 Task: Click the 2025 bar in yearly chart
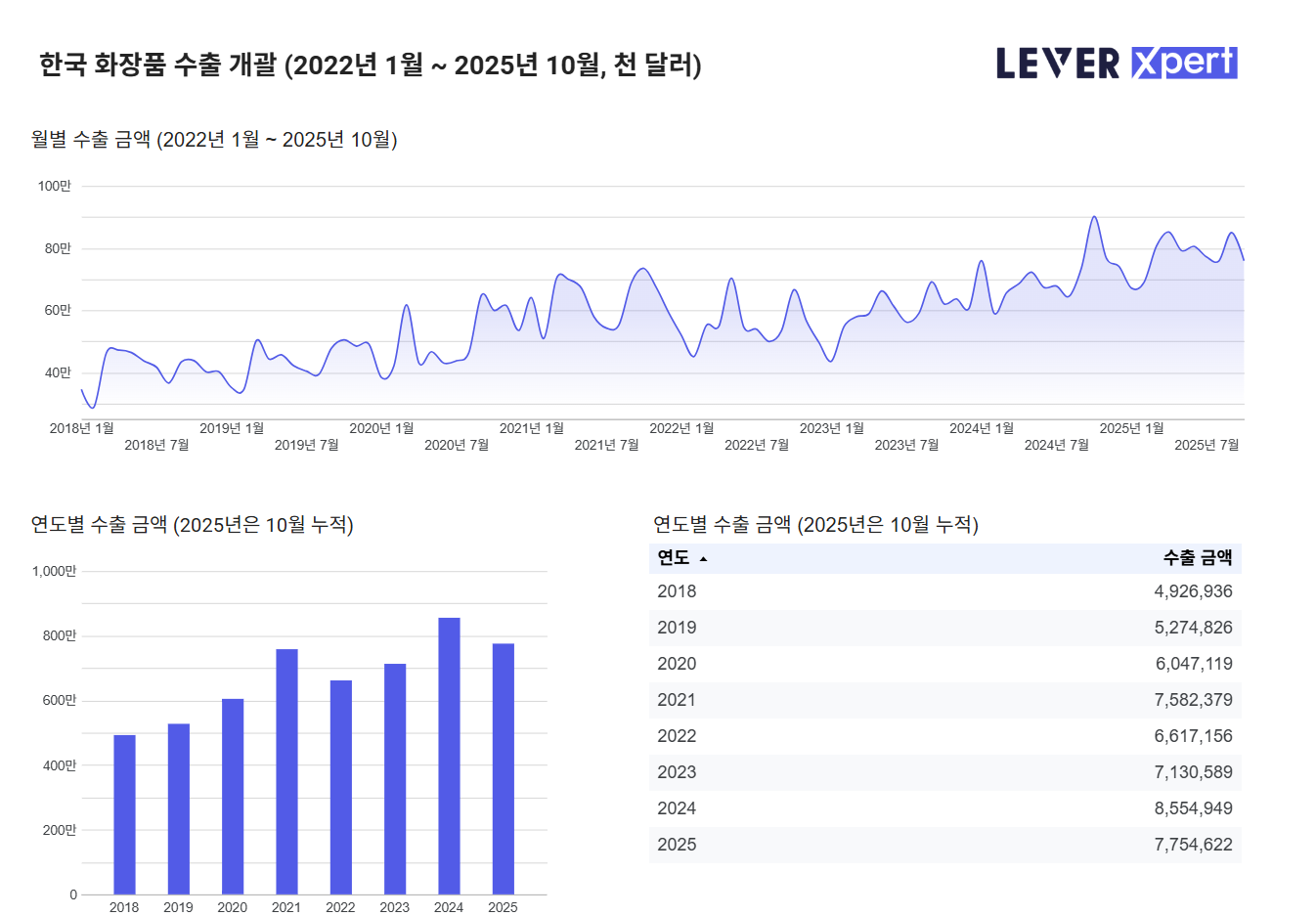coord(503,768)
